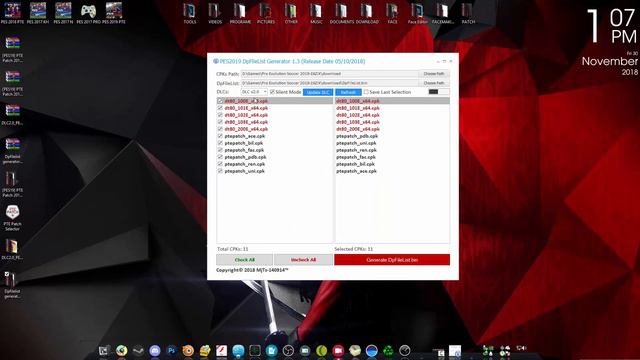Uncheck ptepatch_bil.cpk in the left list
640x360 pixels.
click(x=220, y=143)
